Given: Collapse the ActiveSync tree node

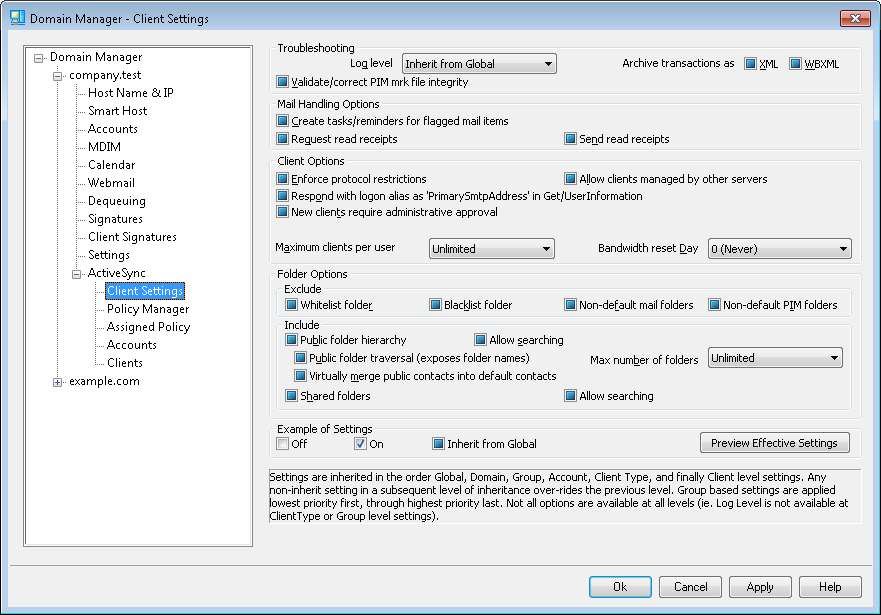Looking at the screenshot, I should coord(77,273).
